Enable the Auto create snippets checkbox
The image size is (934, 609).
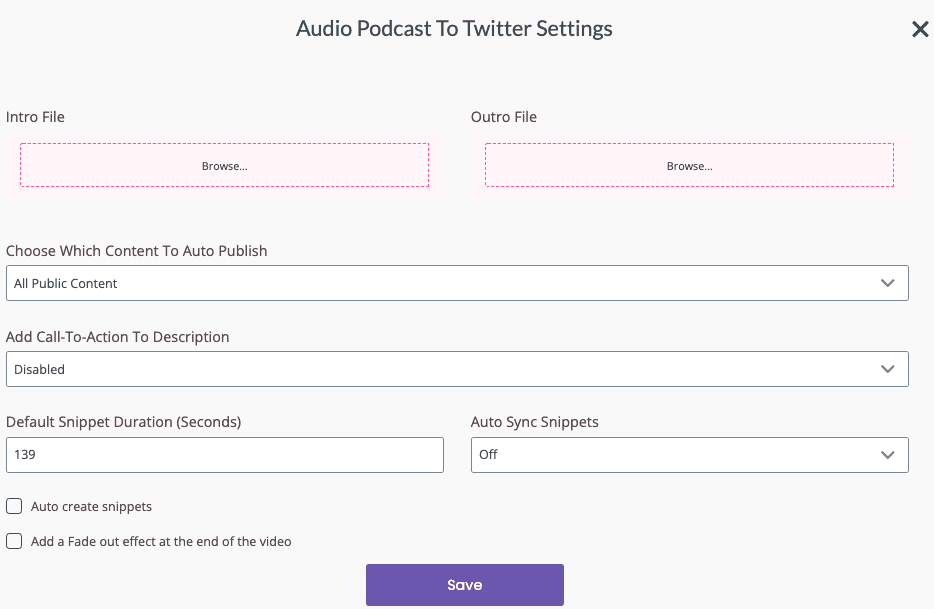tap(14, 506)
